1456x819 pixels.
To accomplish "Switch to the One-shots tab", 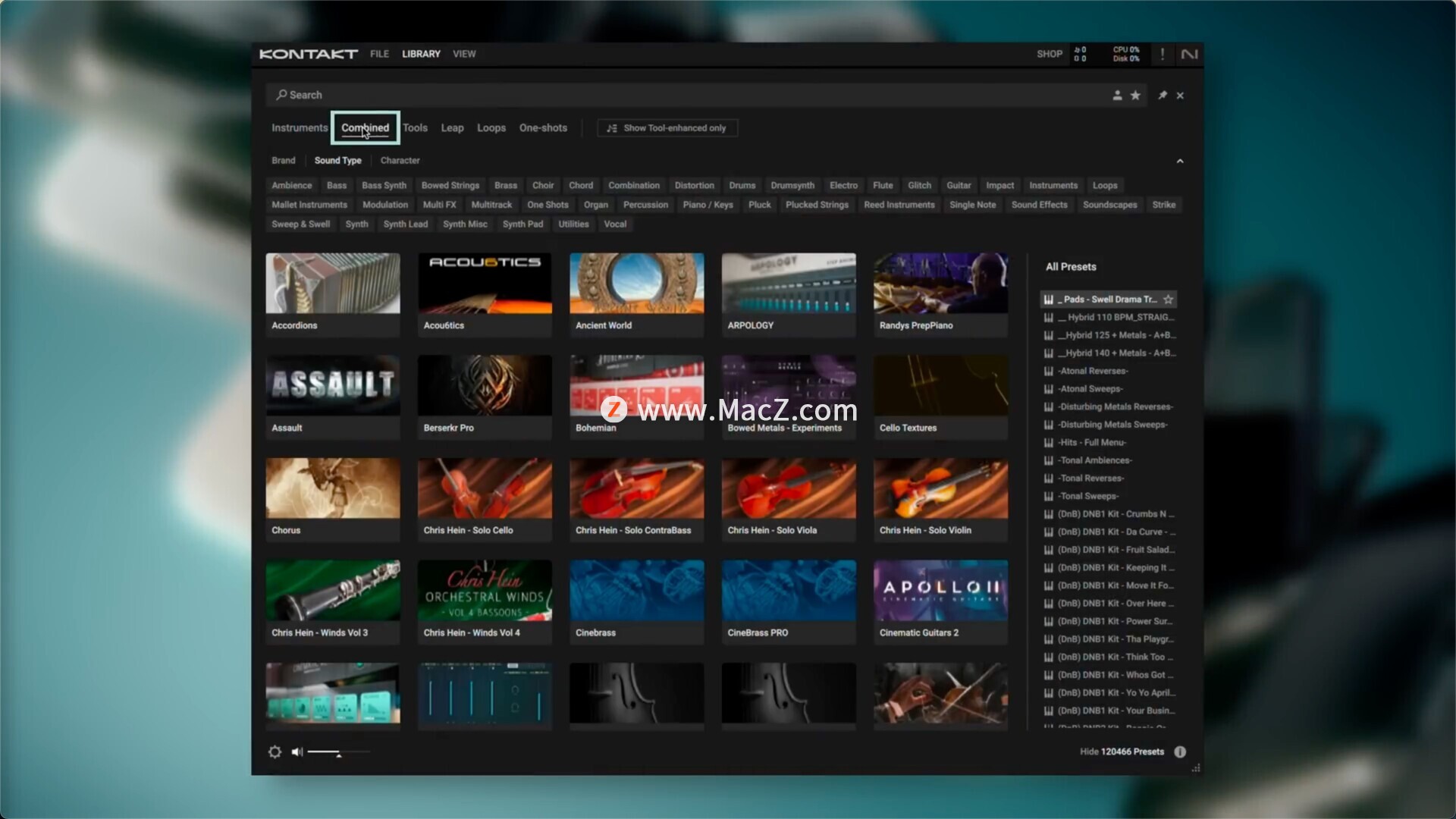I will pyautogui.click(x=543, y=128).
